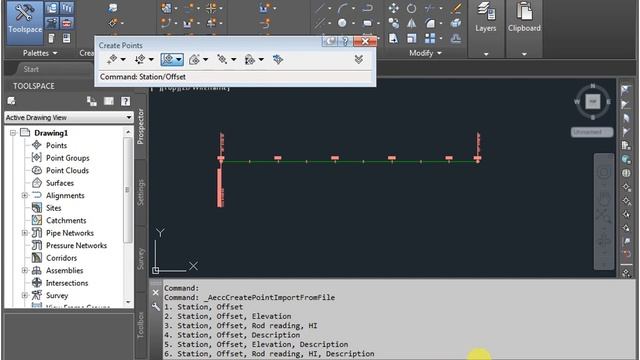Open the Interpolate points dropdown arrow

[233, 60]
